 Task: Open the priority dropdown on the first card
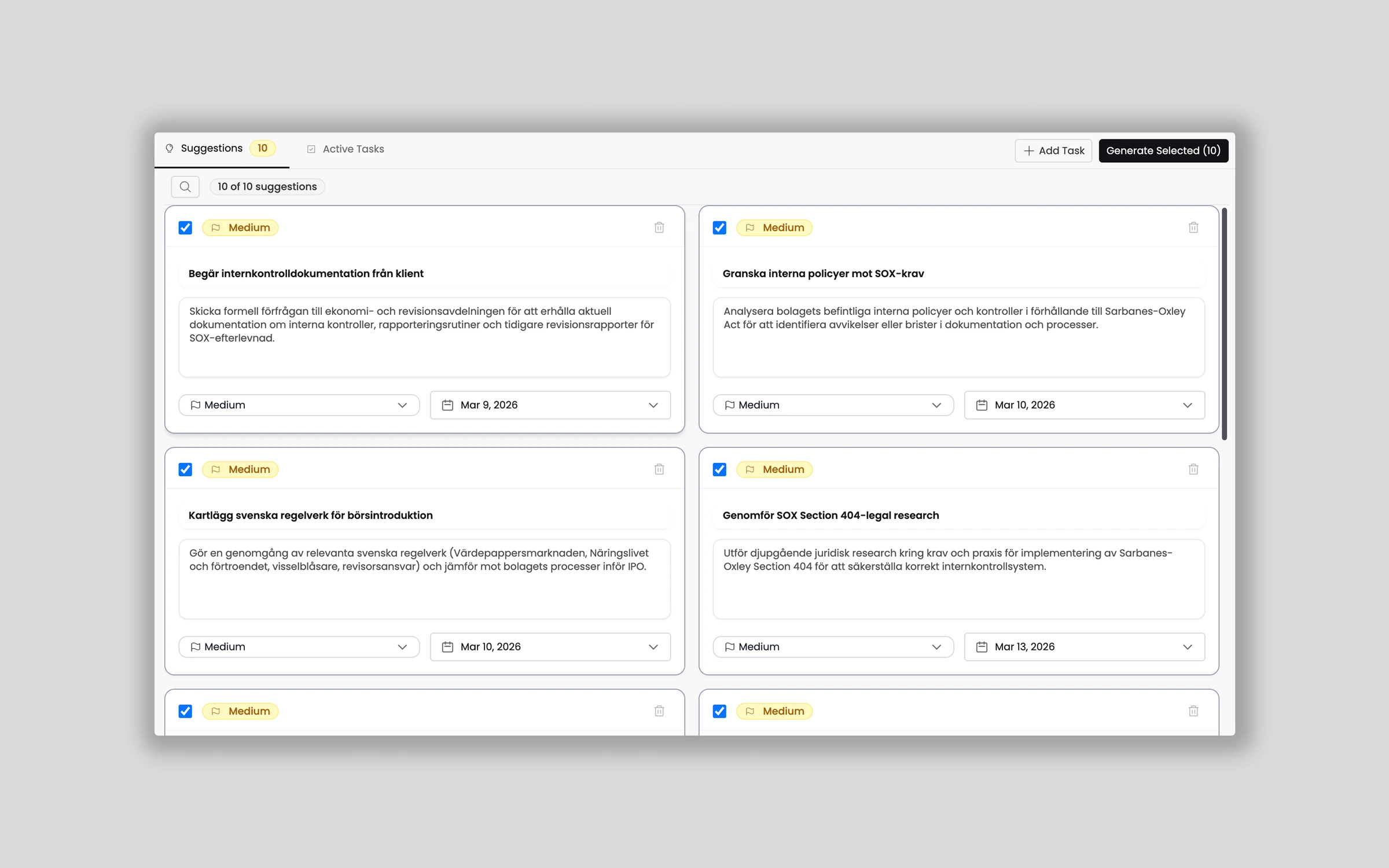(299, 405)
